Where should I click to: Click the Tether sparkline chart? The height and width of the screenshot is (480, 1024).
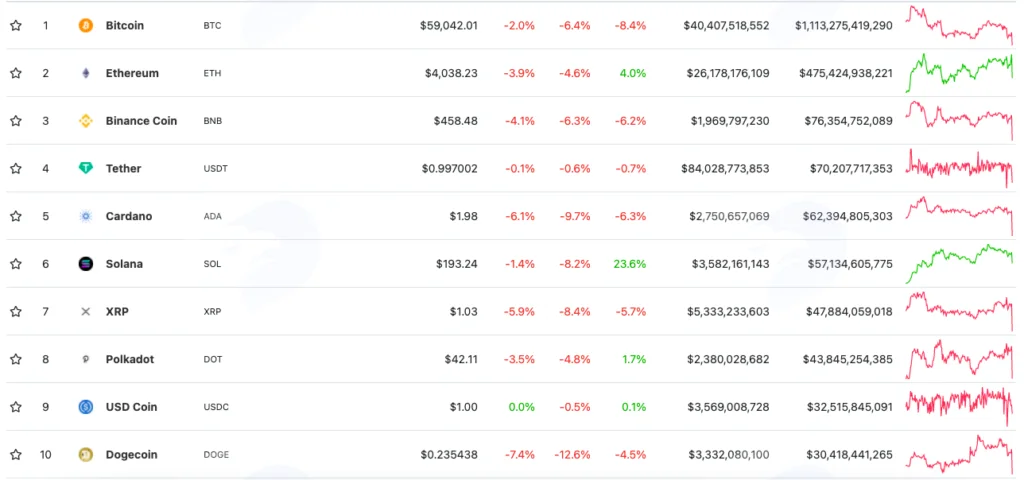coord(959,168)
